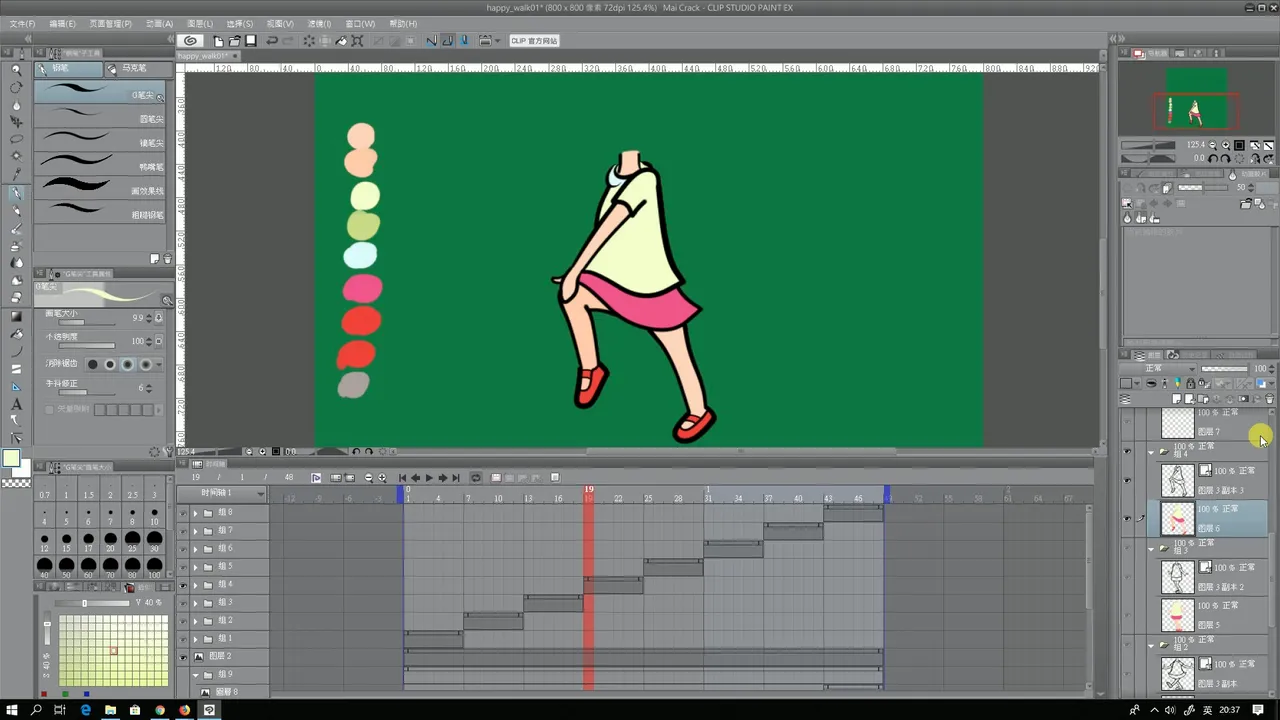Toggle loop playback in timeline

476,478
